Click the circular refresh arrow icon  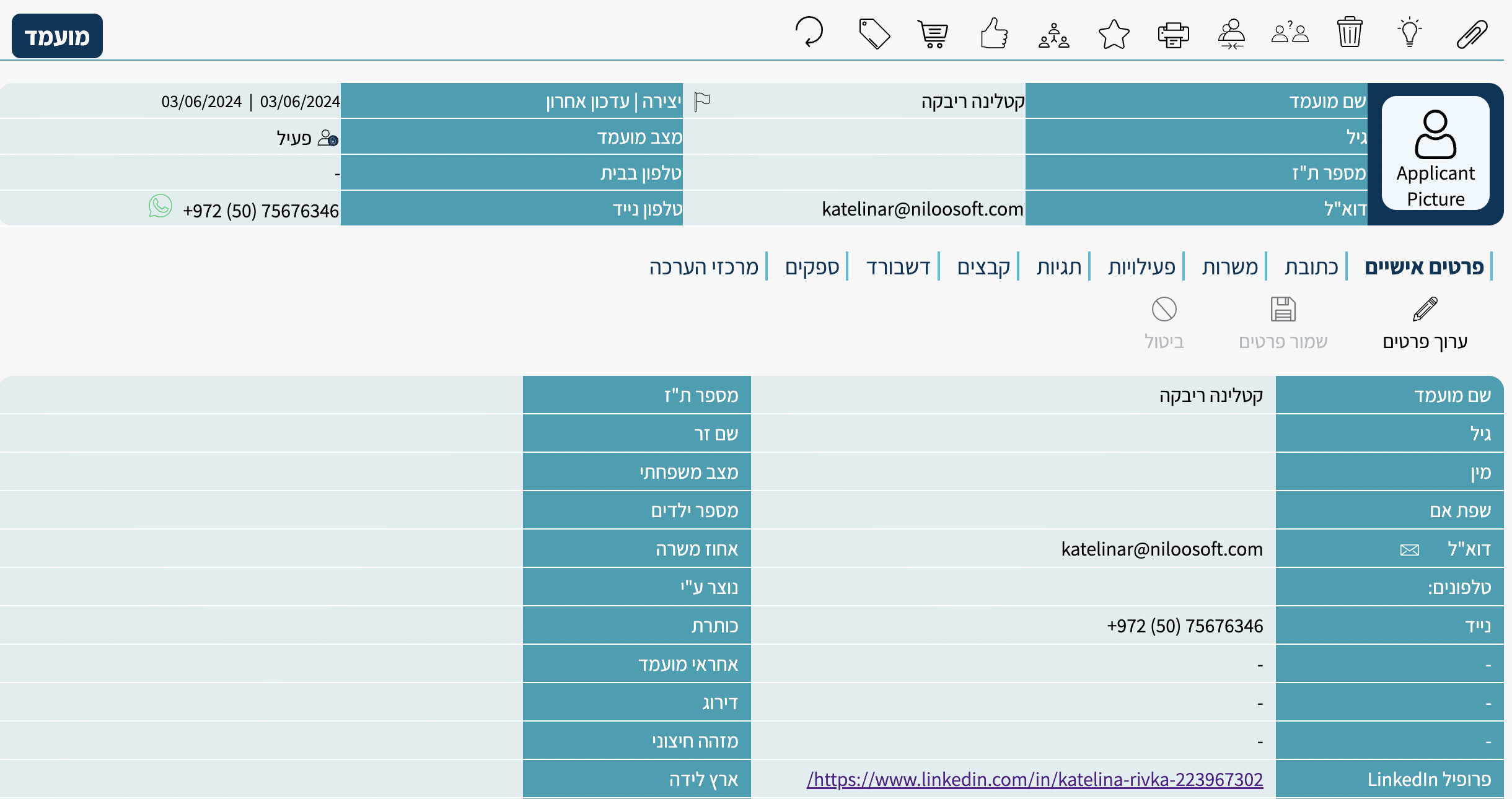point(809,32)
